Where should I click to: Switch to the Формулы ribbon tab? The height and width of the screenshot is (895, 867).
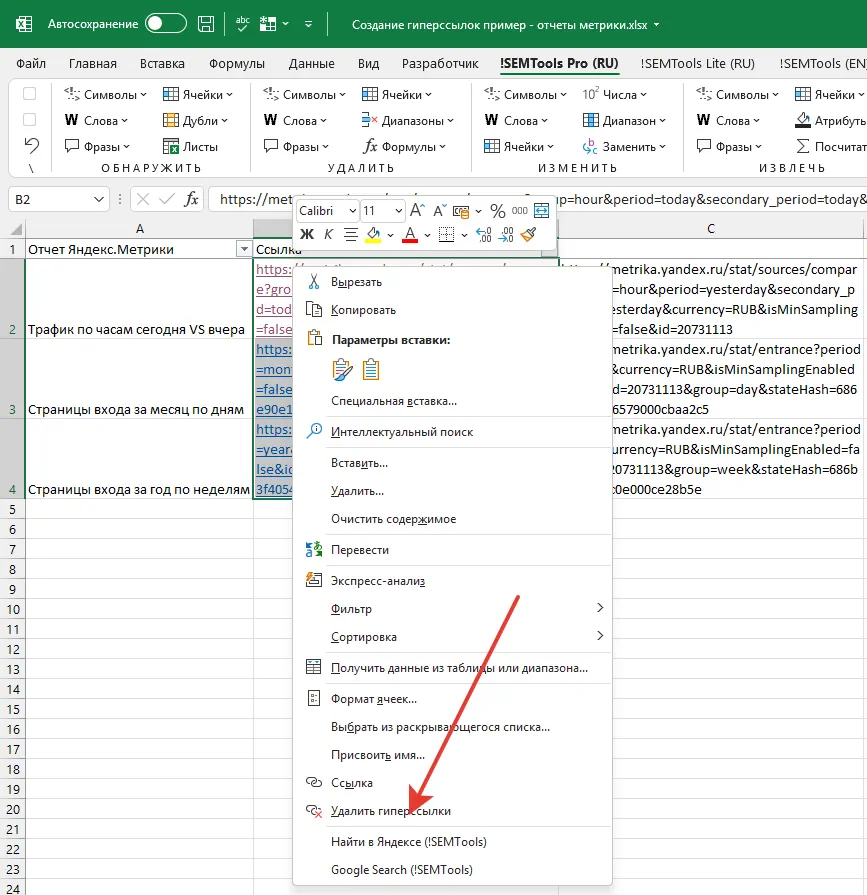point(236,63)
